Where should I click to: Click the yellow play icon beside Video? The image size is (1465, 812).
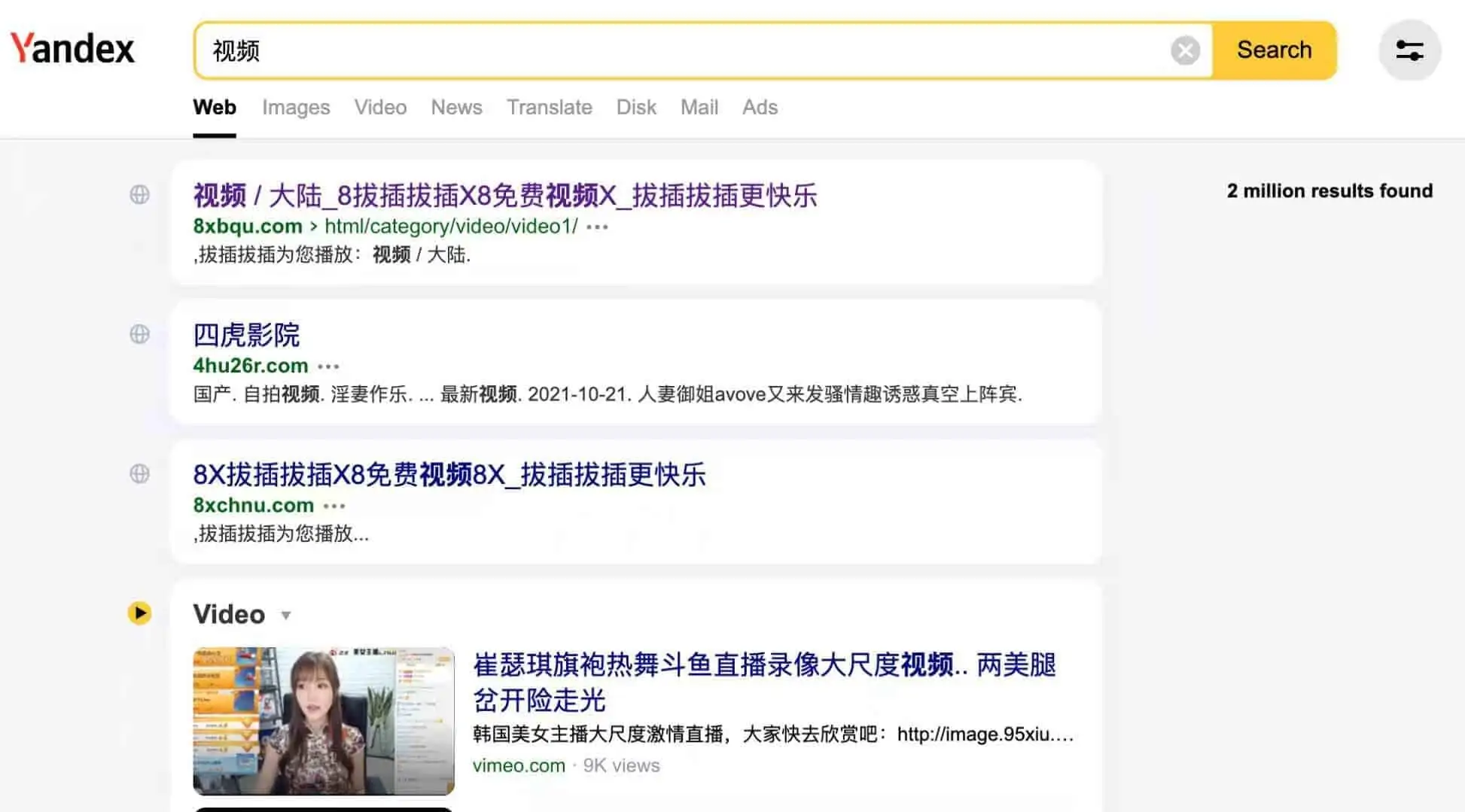pyautogui.click(x=139, y=613)
